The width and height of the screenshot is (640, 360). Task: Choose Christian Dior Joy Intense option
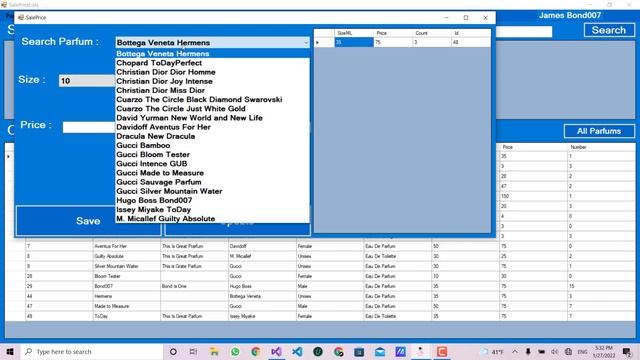212,81
